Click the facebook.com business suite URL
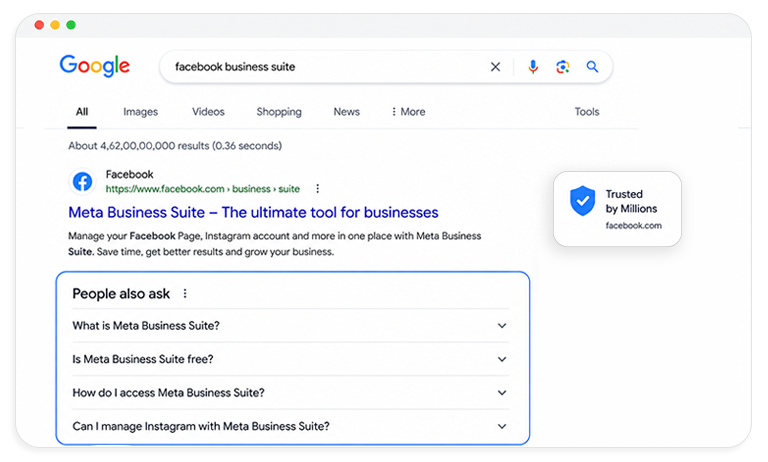 [x=203, y=189]
